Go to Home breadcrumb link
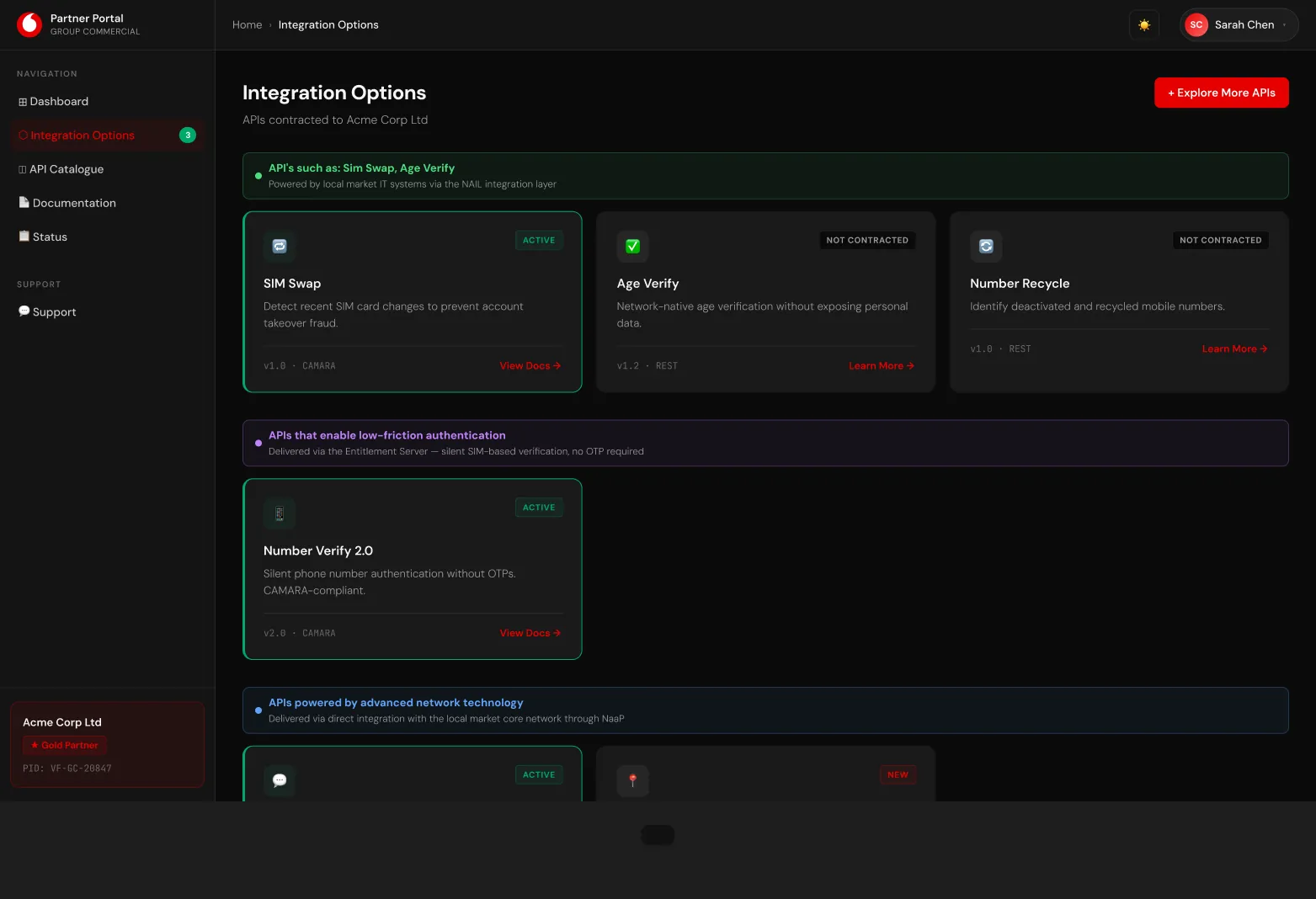The image size is (1316, 899). [x=248, y=25]
